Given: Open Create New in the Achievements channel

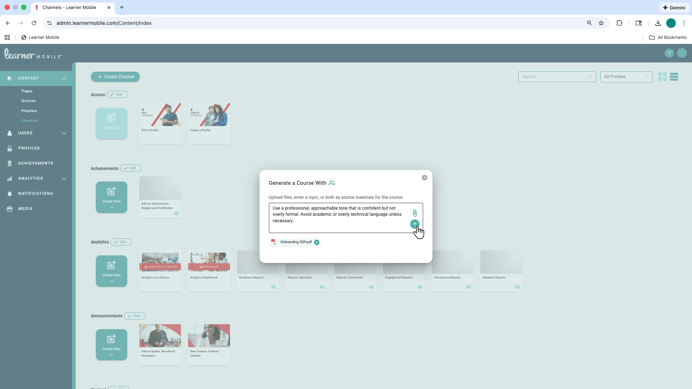Looking at the screenshot, I should click(111, 197).
